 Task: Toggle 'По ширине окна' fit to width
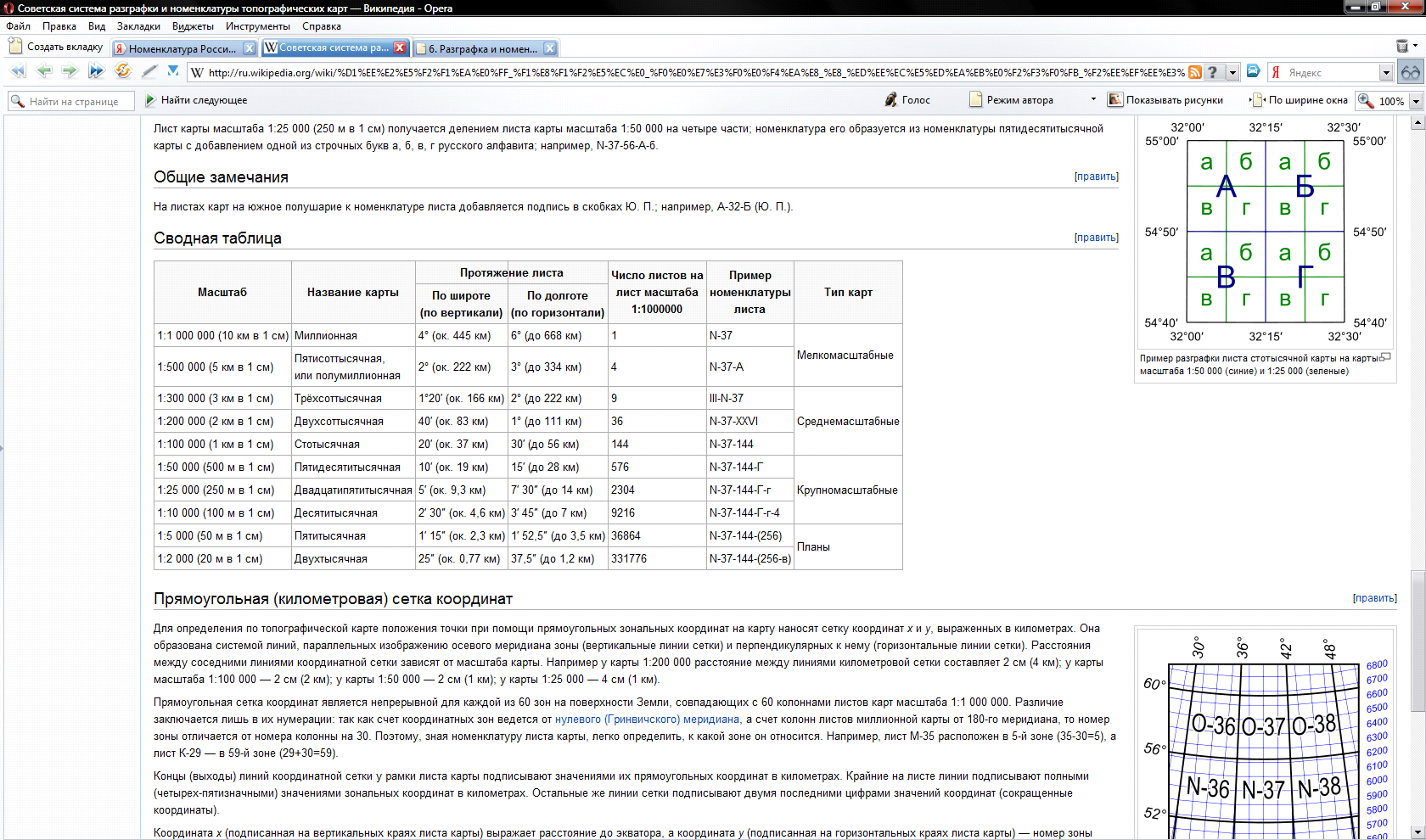[x=1299, y=100]
